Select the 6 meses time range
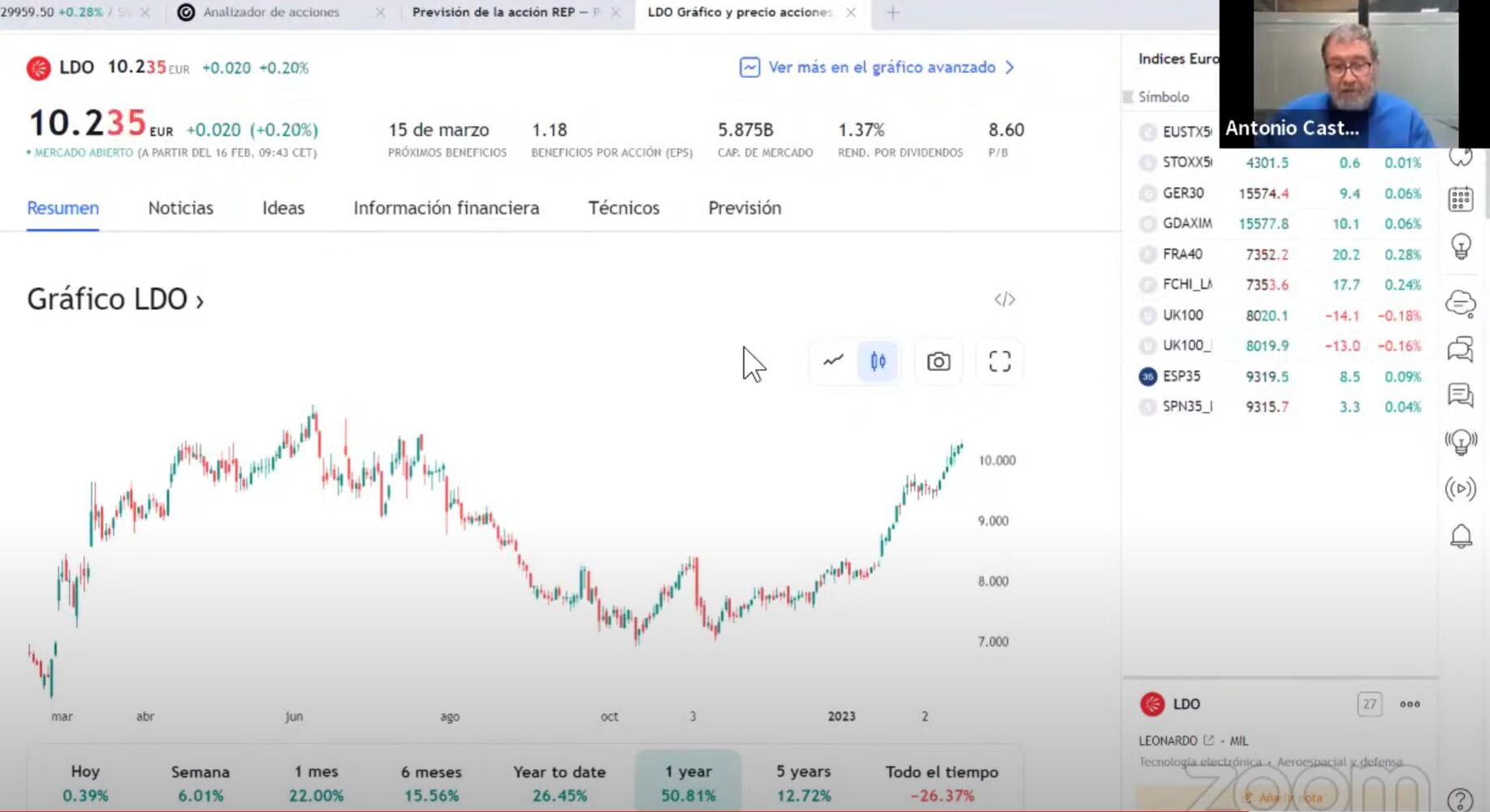This screenshot has width=1490, height=812. pyautogui.click(x=431, y=783)
